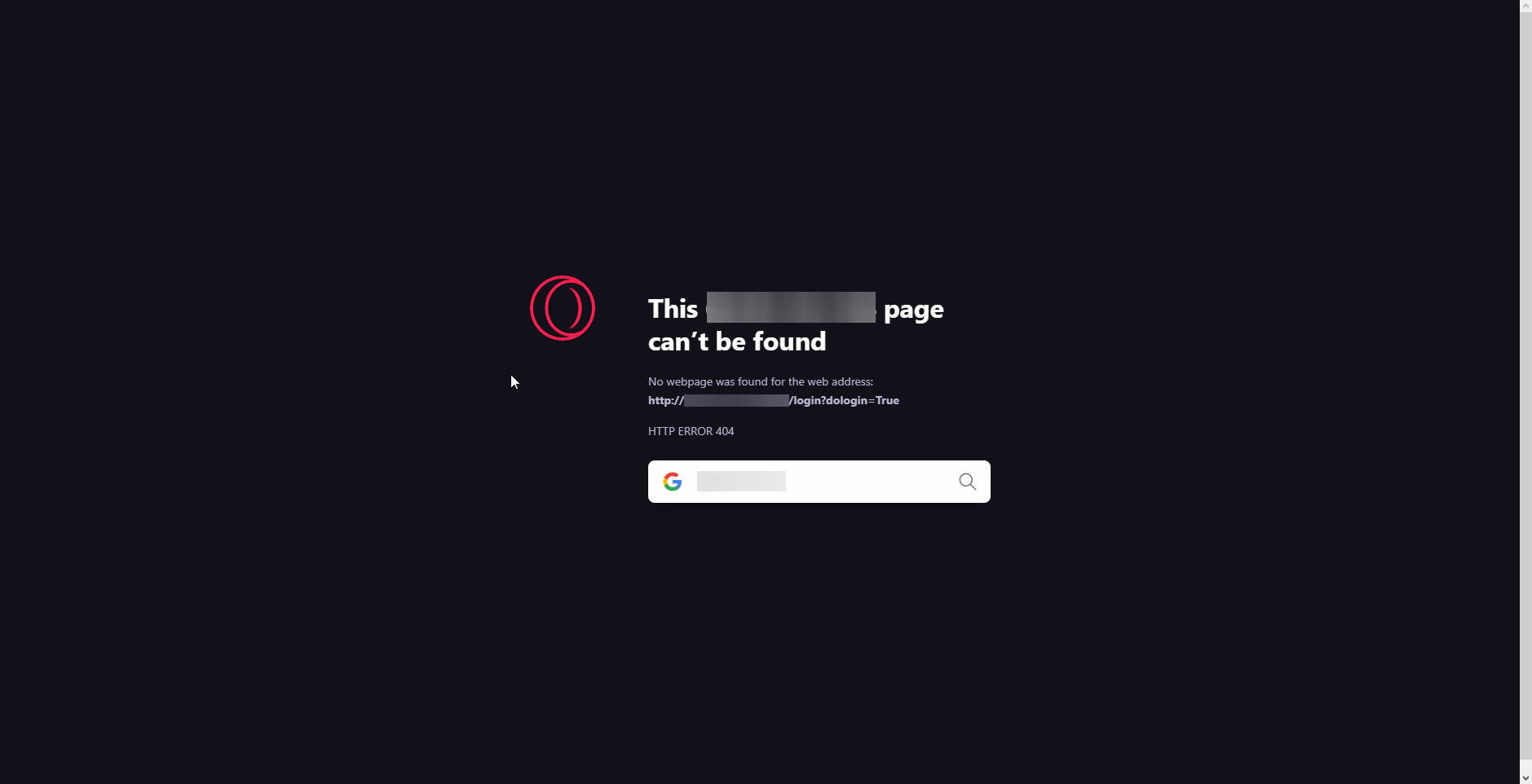1532x784 pixels.
Task: Click the blurred hostname in the web address
Action: [x=737, y=400]
